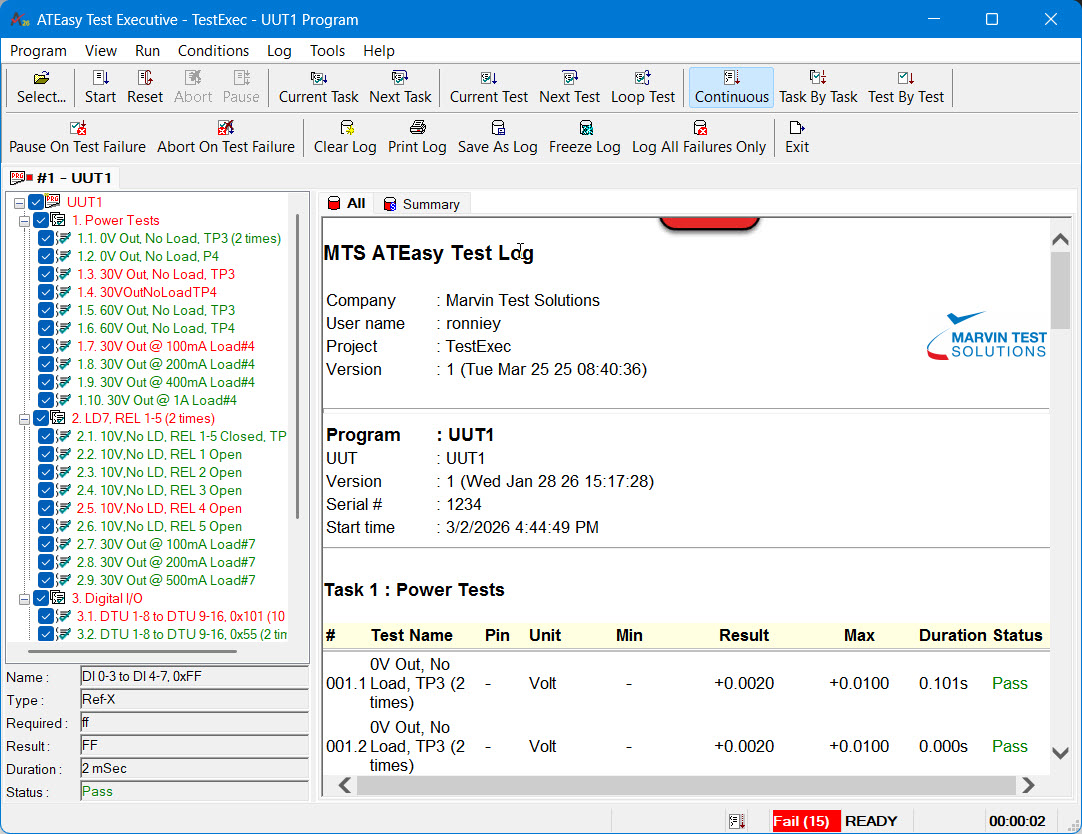Collapse the 3. Digital I/O task node
This screenshot has width=1082, height=834.
(24, 599)
